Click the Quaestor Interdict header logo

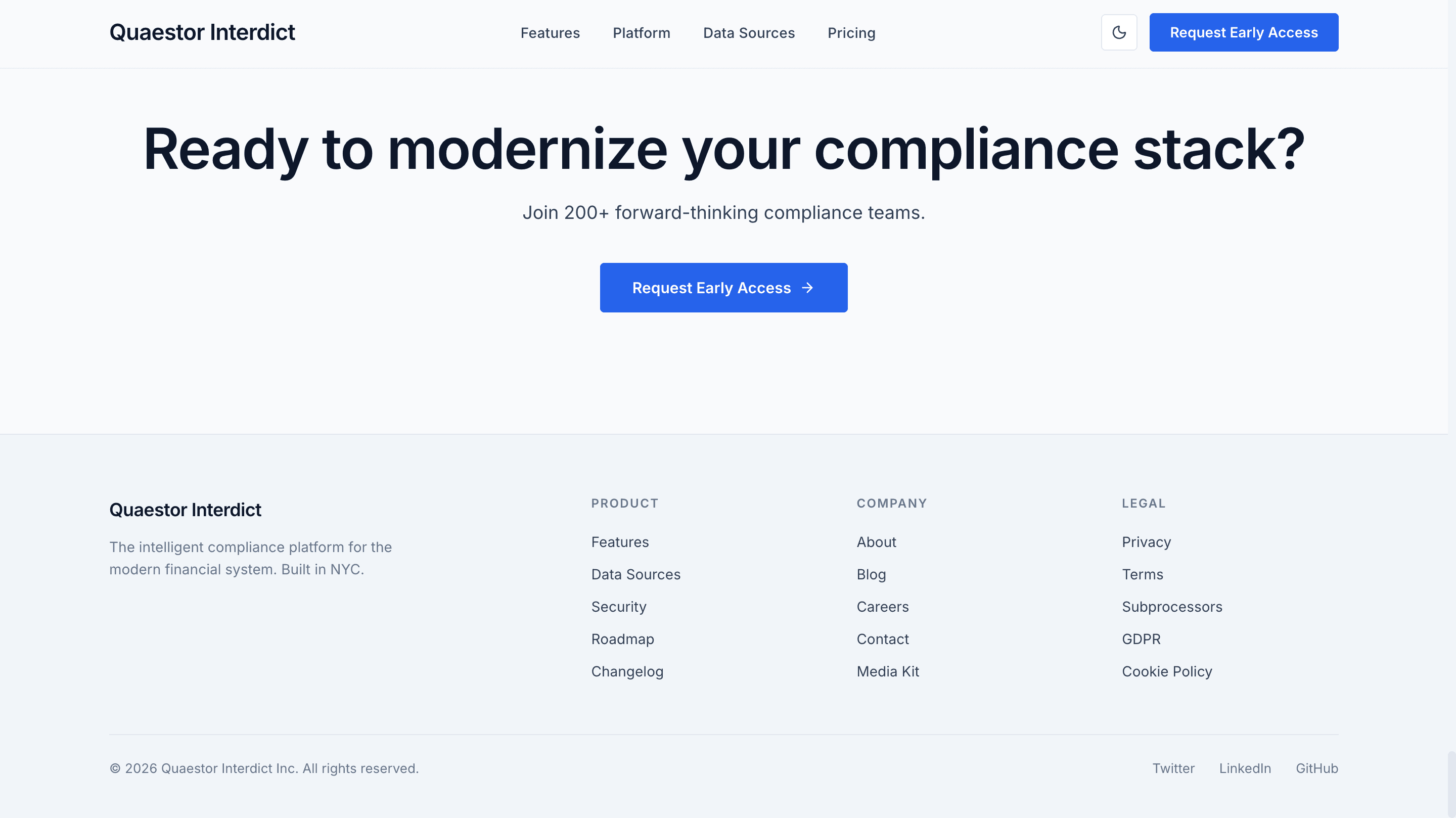[202, 32]
